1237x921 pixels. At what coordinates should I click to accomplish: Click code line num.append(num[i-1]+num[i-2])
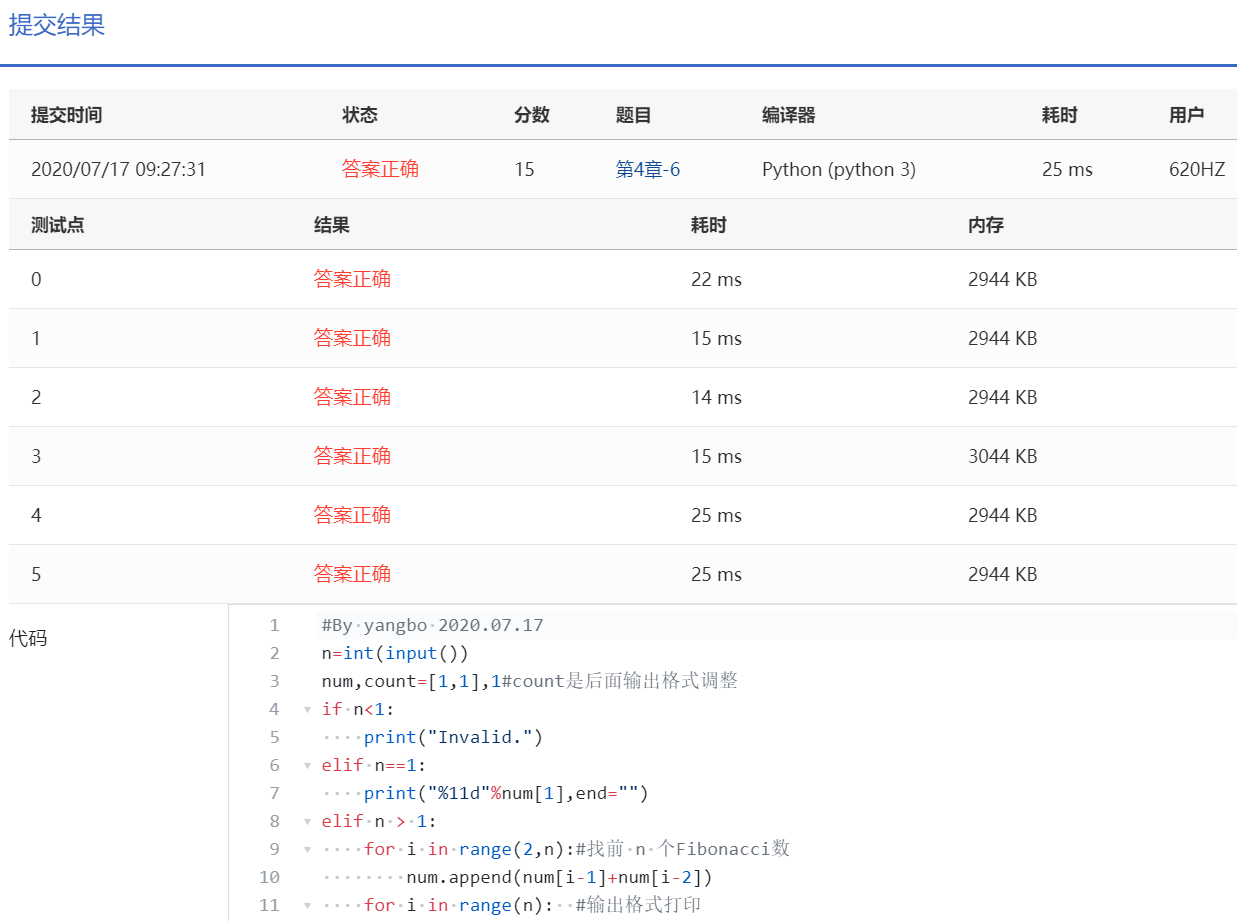559,878
